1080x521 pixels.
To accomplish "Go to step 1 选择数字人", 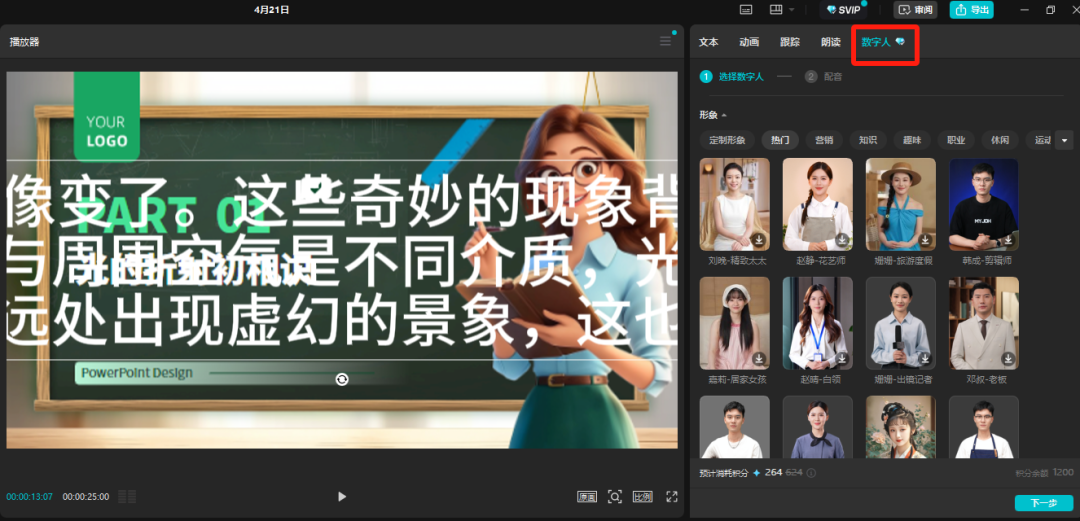I will click(x=732, y=76).
